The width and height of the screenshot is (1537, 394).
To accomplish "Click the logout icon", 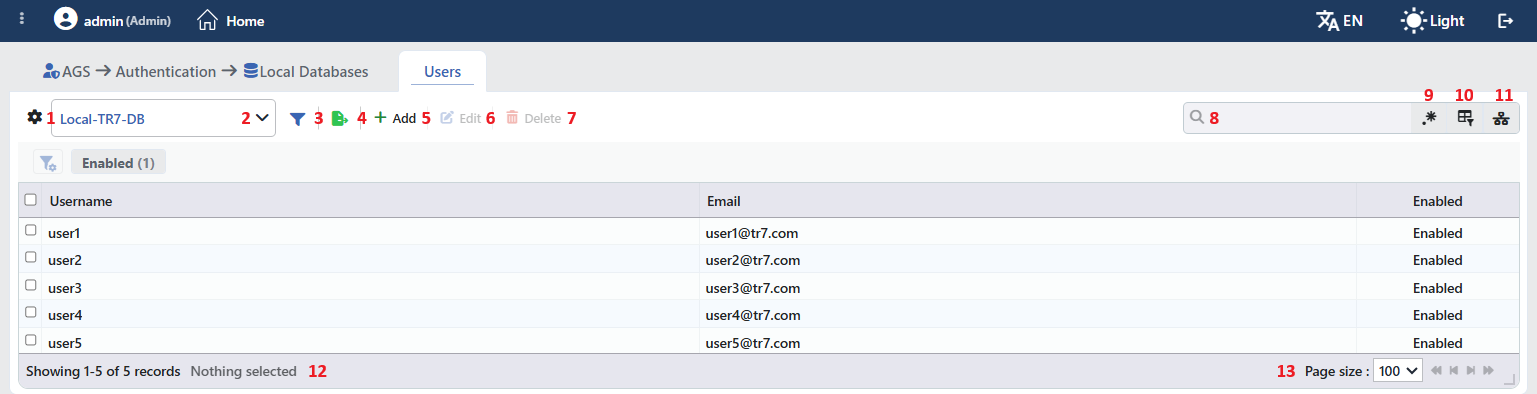I will (1505, 20).
